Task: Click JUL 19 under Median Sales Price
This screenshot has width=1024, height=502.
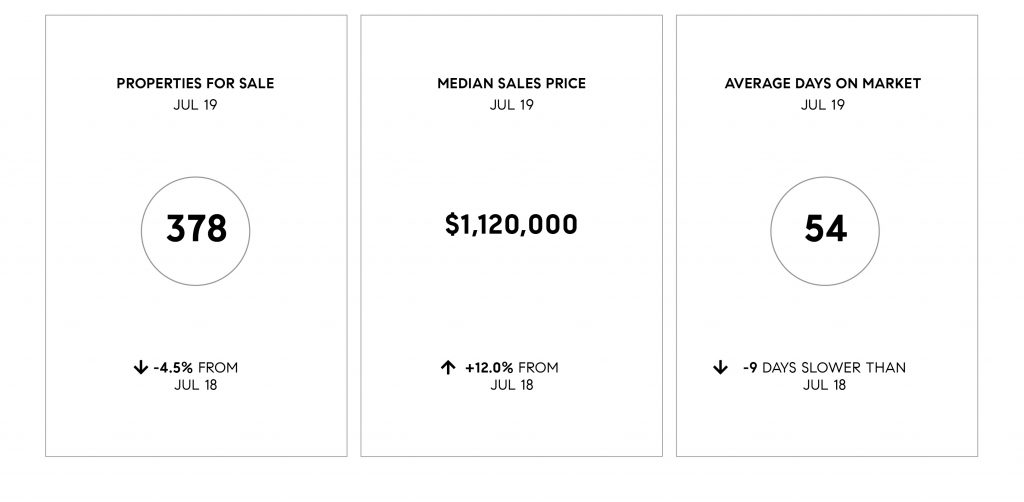Action: click(511, 104)
